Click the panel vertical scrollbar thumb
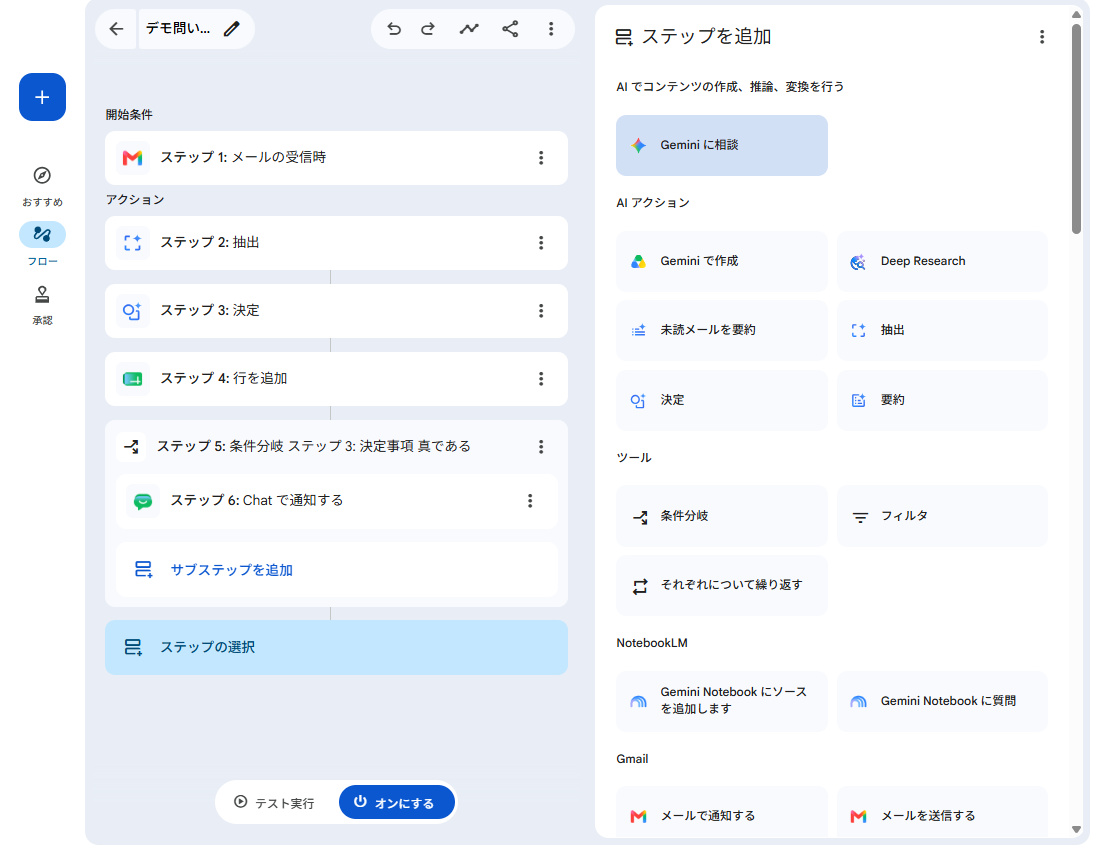 tap(1076, 128)
